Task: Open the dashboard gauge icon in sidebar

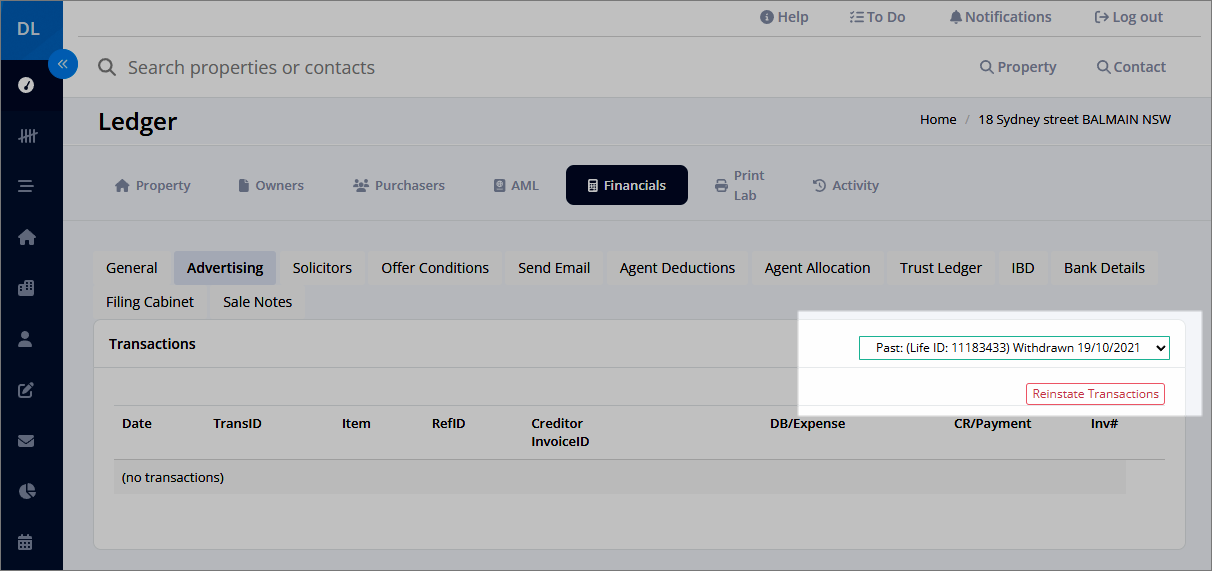Action: click(x=27, y=85)
